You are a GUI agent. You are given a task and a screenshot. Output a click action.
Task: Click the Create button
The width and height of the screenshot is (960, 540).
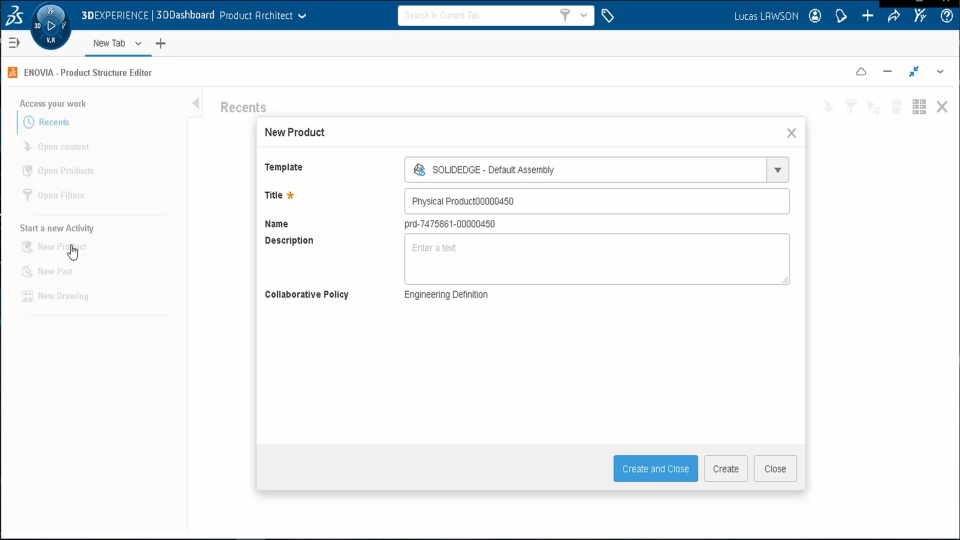click(725, 469)
